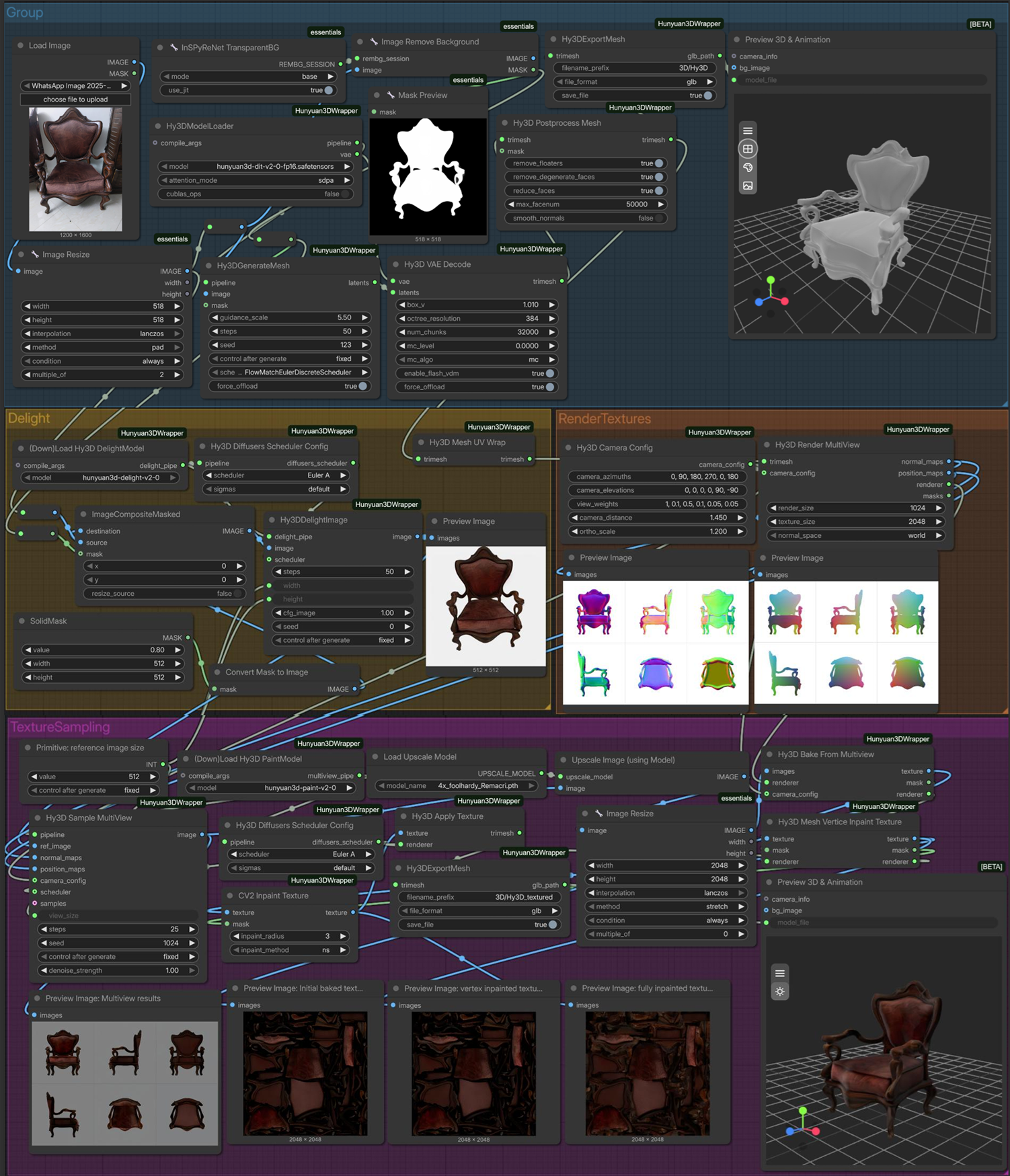Open hunyuan3d-paint-v2-0 model dropdown

coord(271,788)
